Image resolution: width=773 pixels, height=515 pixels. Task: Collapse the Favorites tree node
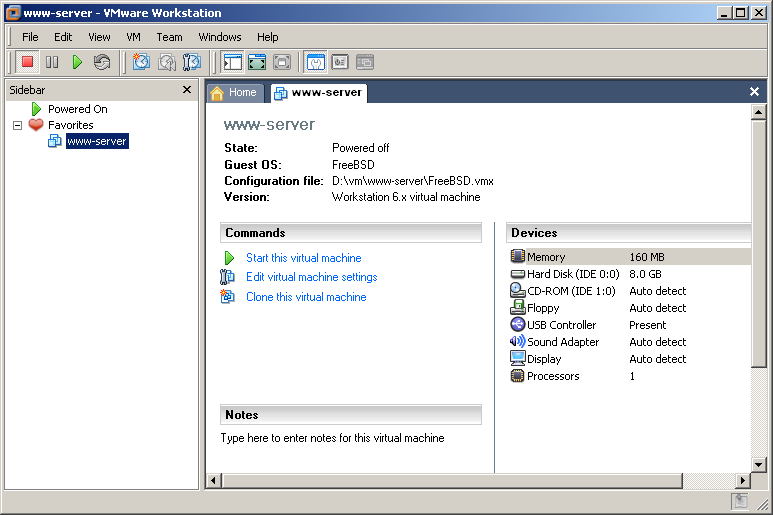pyautogui.click(x=17, y=125)
